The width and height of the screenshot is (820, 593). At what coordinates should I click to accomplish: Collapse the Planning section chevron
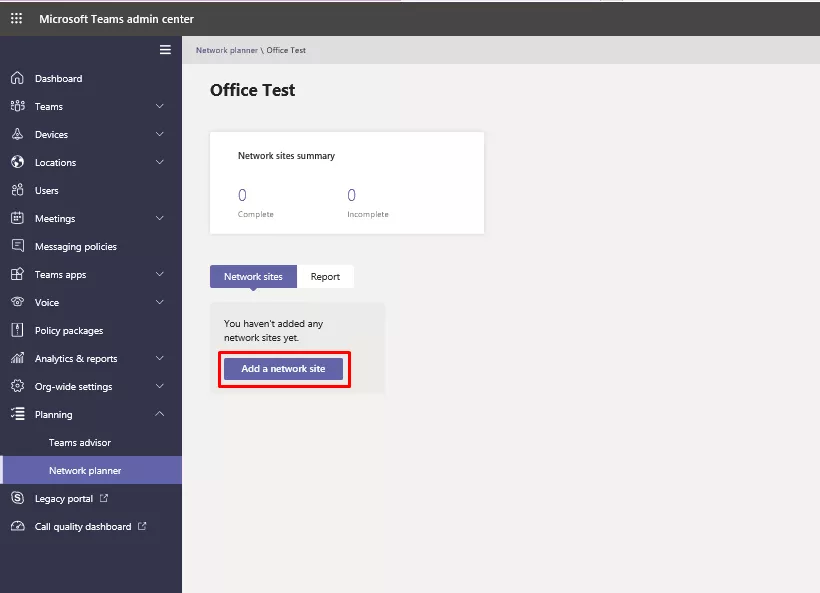[x=160, y=414]
